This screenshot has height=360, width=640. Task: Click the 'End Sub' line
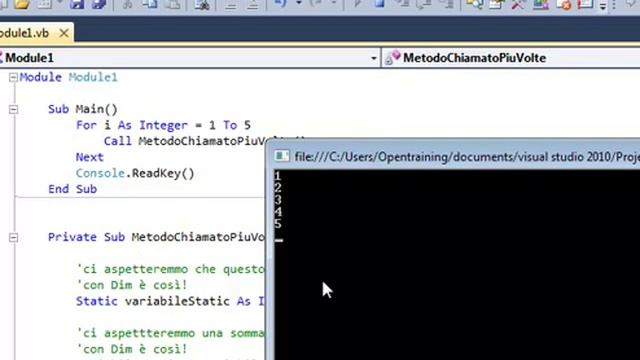tap(72, 189)
